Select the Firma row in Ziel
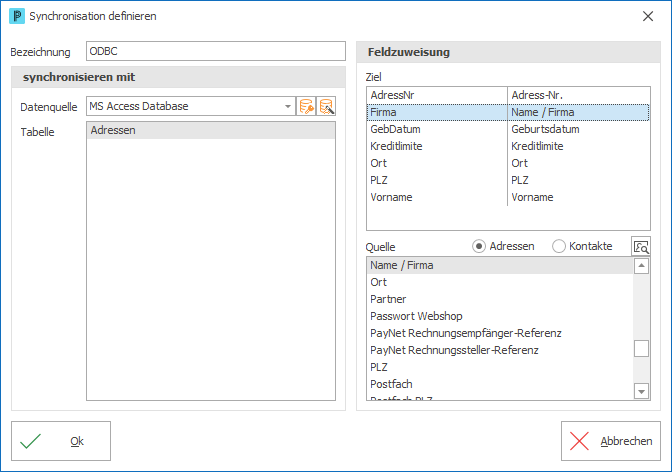This screenshot has width=672, height=472. pos(508,112)
